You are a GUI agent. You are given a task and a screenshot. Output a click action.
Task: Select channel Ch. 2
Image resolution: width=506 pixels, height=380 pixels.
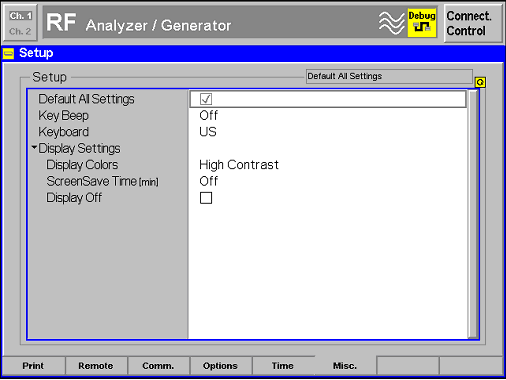tap(20, 31)
